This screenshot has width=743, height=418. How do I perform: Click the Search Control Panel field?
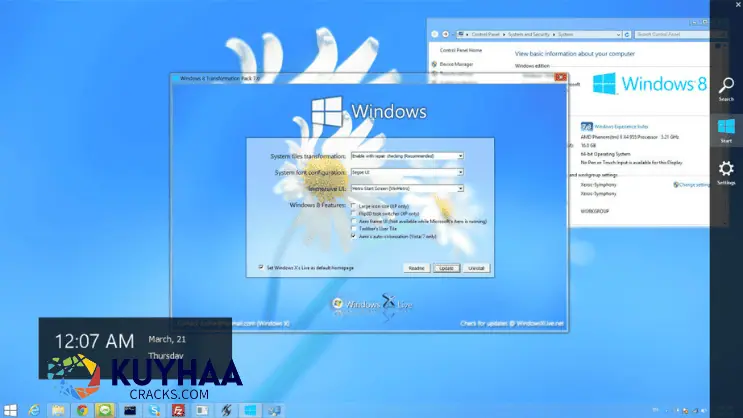670,35
